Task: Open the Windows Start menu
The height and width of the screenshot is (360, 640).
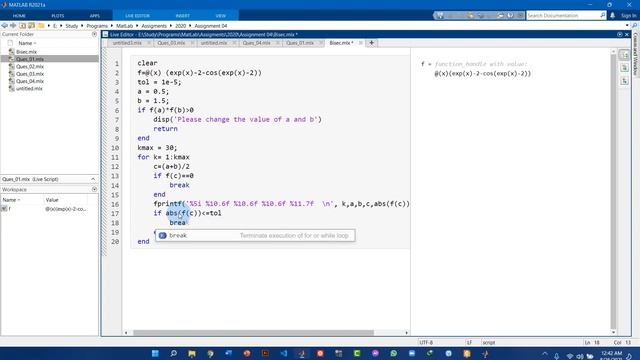Action: pyautogui.click(x=155, y=353)
